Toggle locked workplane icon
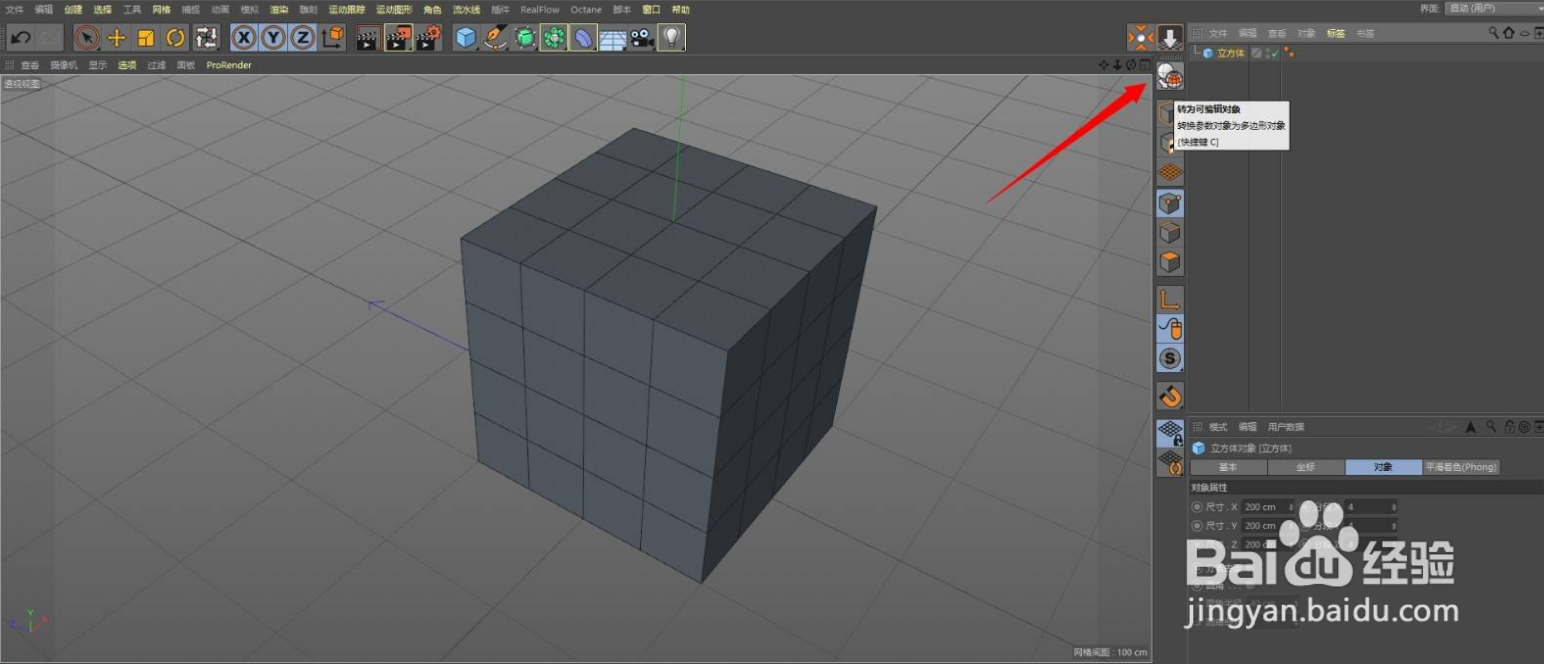Viewport: 1544px width, 664px height. pyautogui.click(x=1170, y=432)
